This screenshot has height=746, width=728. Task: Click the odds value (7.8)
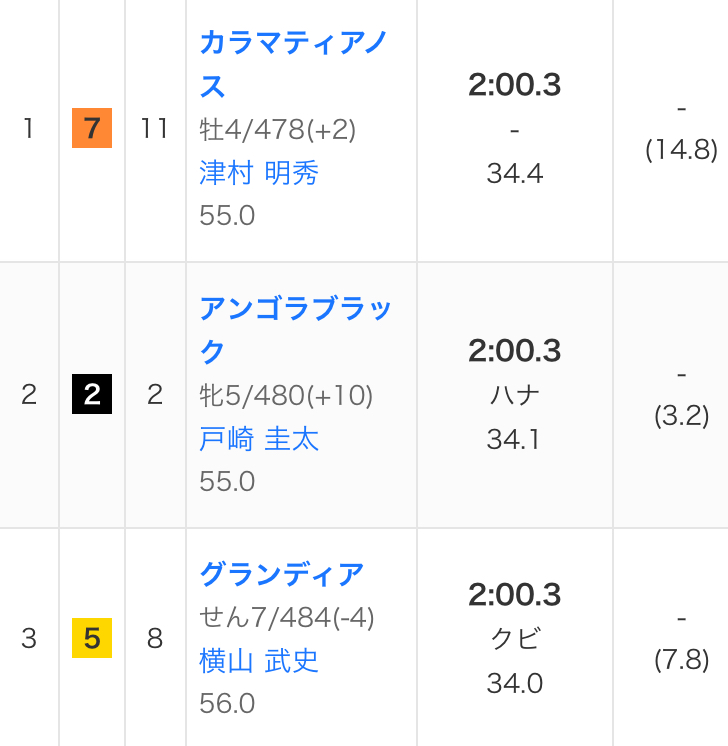click(681, 660)
